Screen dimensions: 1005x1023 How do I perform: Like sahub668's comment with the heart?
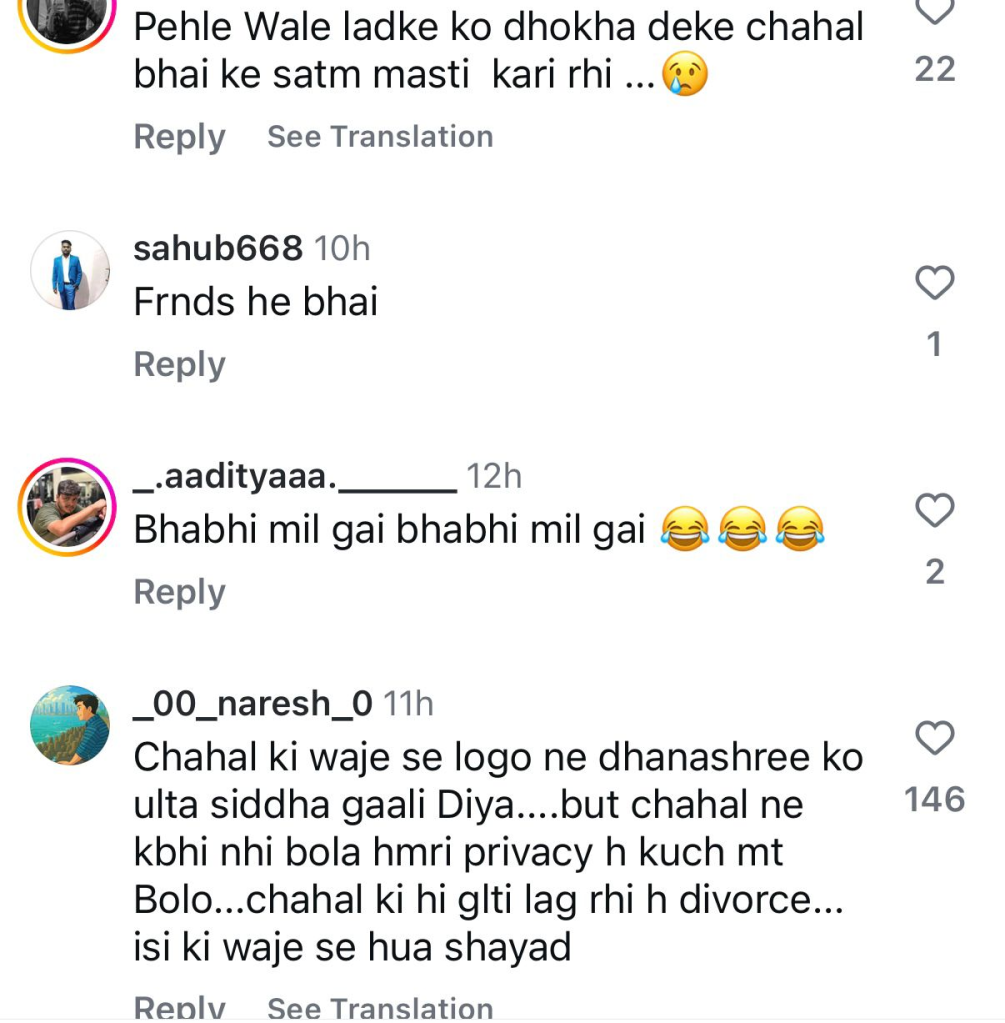[x=935, y=284]
